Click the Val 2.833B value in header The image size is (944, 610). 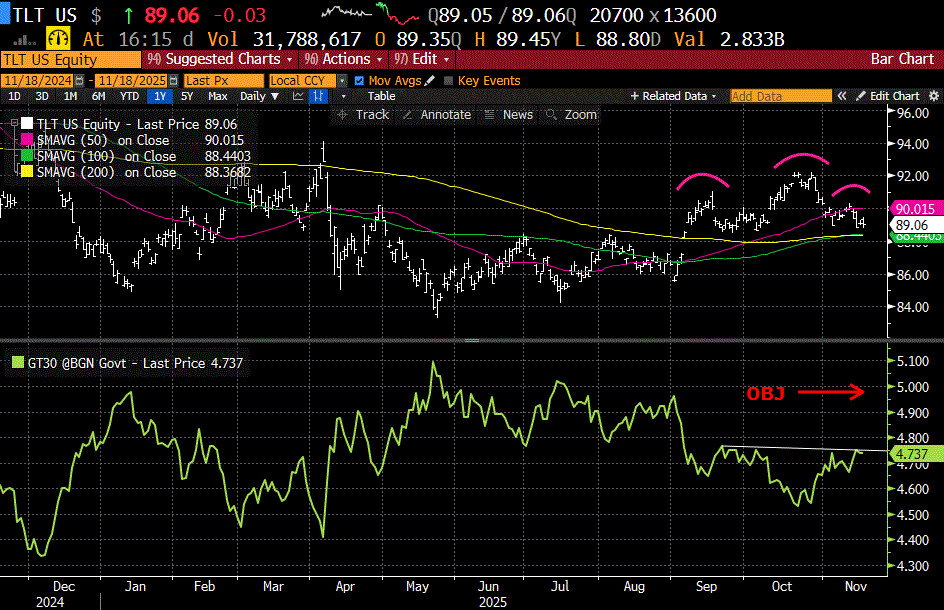tap(729, 40)
